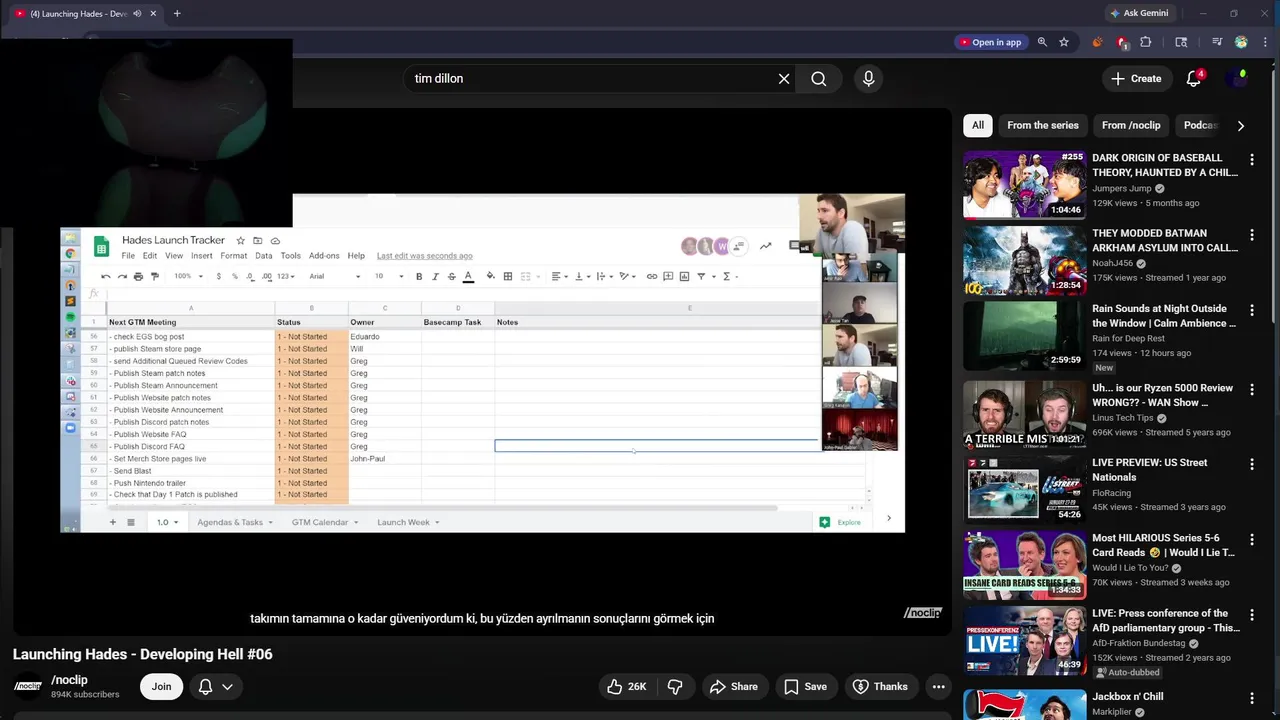Open more actions three-dot menu under video
The width and height of the screenshot is (1280, 720).
point(938,686)
